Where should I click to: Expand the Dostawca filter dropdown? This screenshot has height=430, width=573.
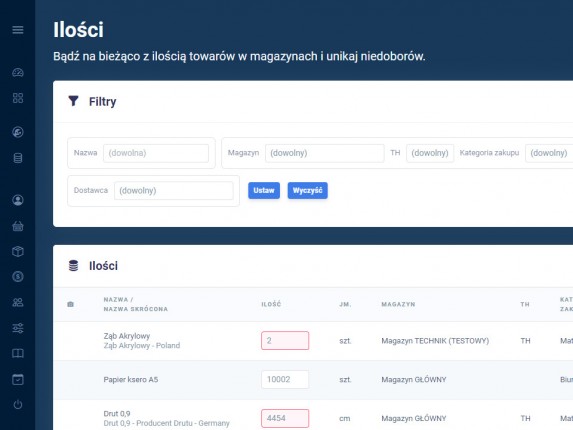174,191
